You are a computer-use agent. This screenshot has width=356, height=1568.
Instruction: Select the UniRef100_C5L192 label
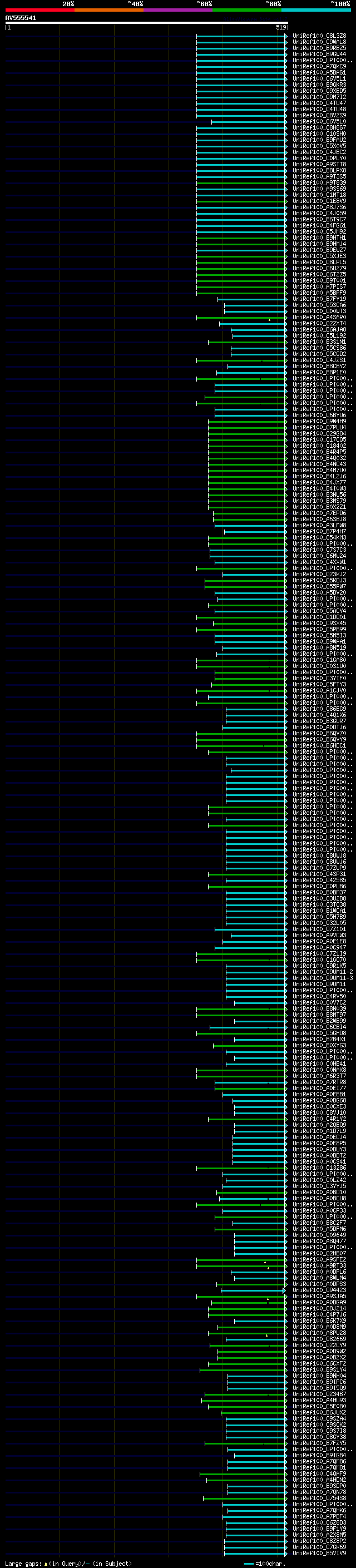click(319, 335)
